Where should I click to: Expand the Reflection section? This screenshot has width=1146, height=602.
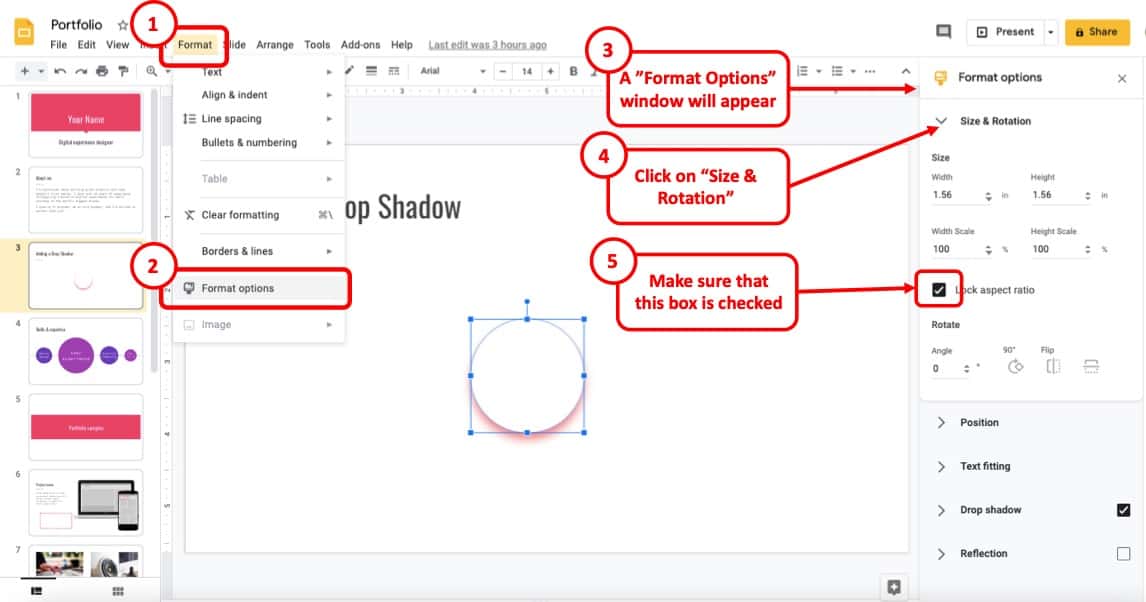click(x=941, y=554)
